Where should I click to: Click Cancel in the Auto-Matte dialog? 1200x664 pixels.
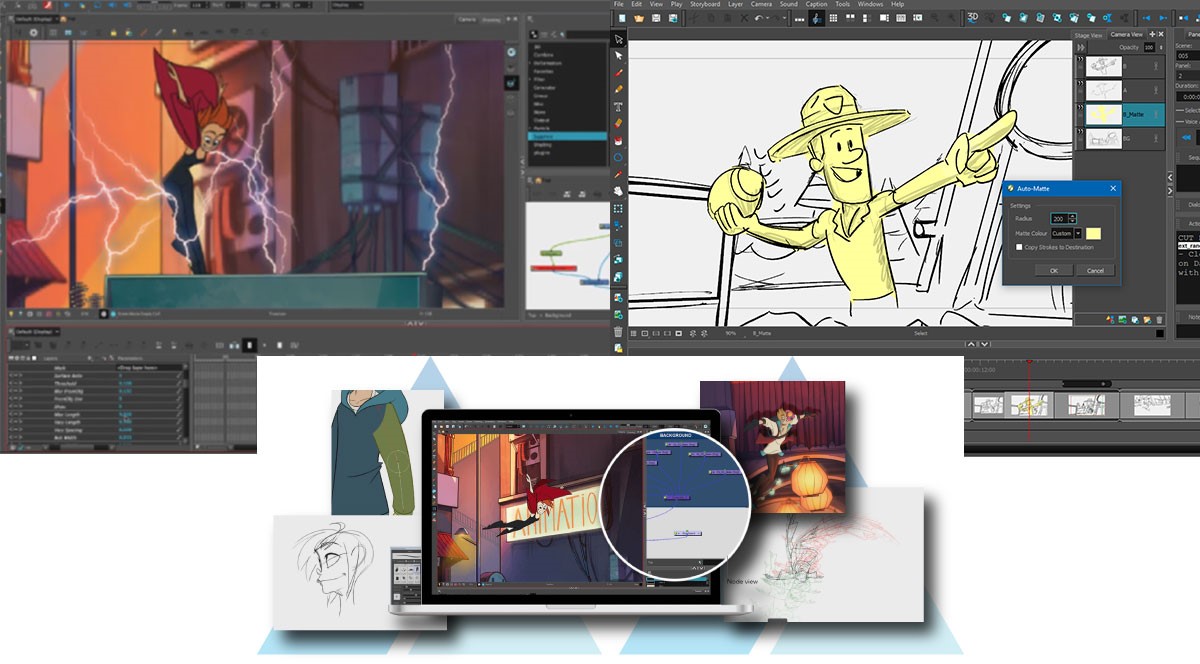point(1096,270)
